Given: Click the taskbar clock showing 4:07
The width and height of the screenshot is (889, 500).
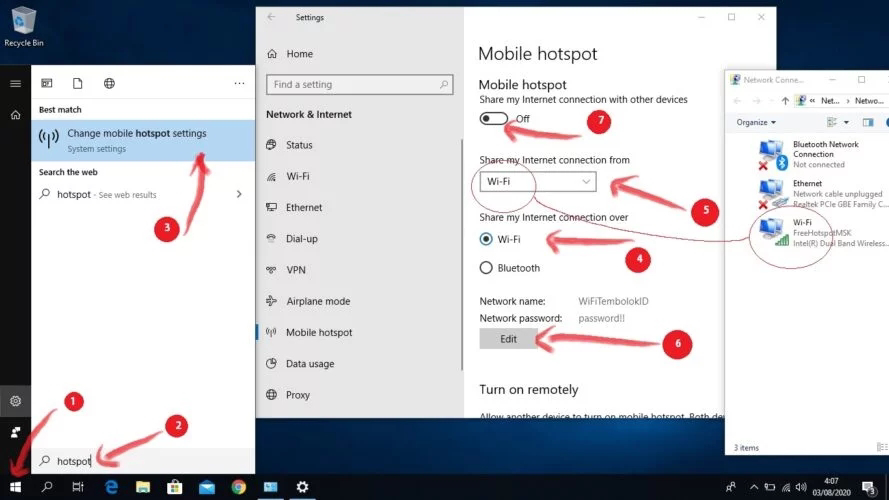Looking at the screenshot, I should click(831, 487).
